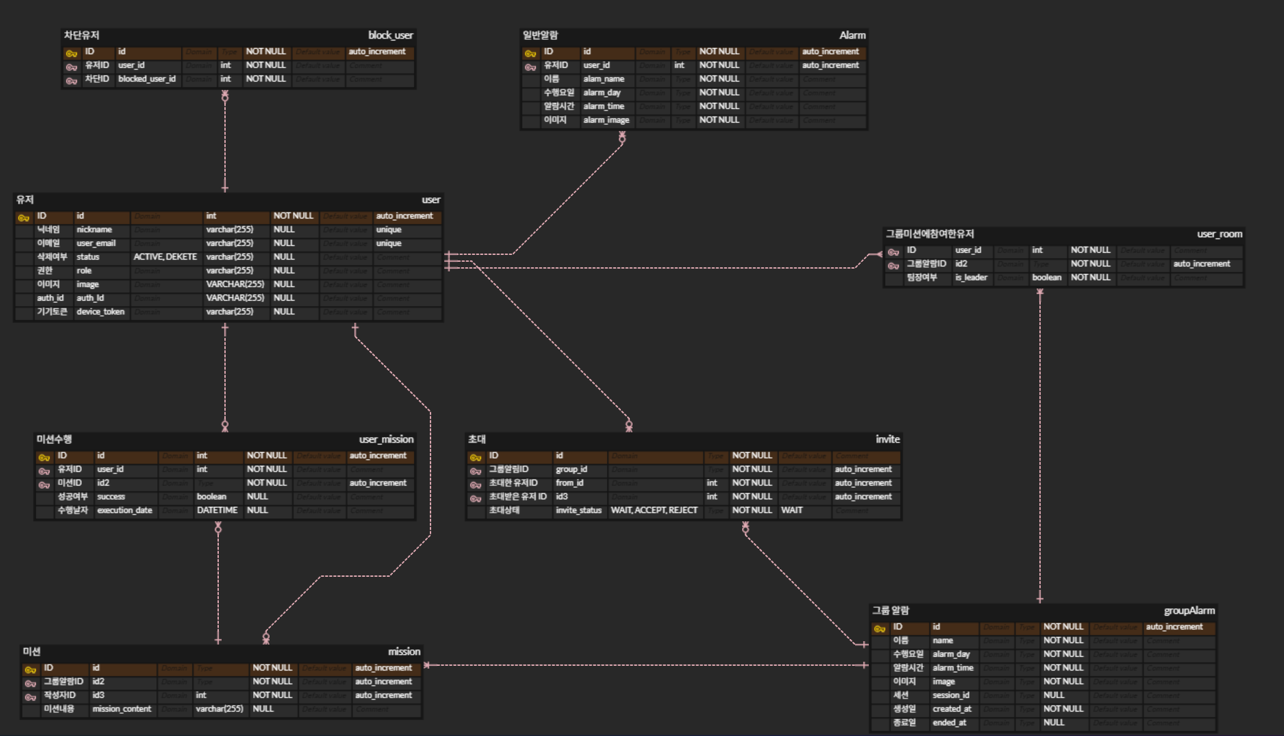This screenshot has width=1284, height=736.
Task: Click foreign key icon beside id2 in user_mission
Action: (44, 484)
